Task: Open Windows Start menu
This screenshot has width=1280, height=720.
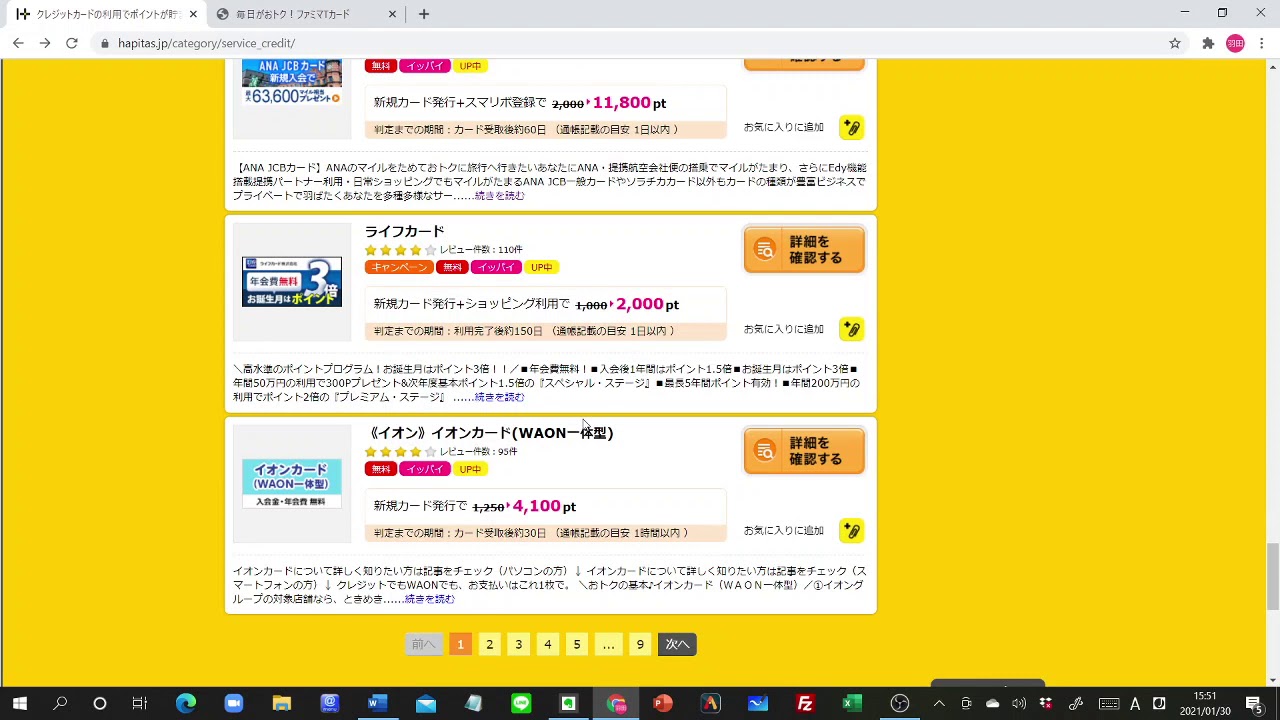Action: click(x=20, y=703)
